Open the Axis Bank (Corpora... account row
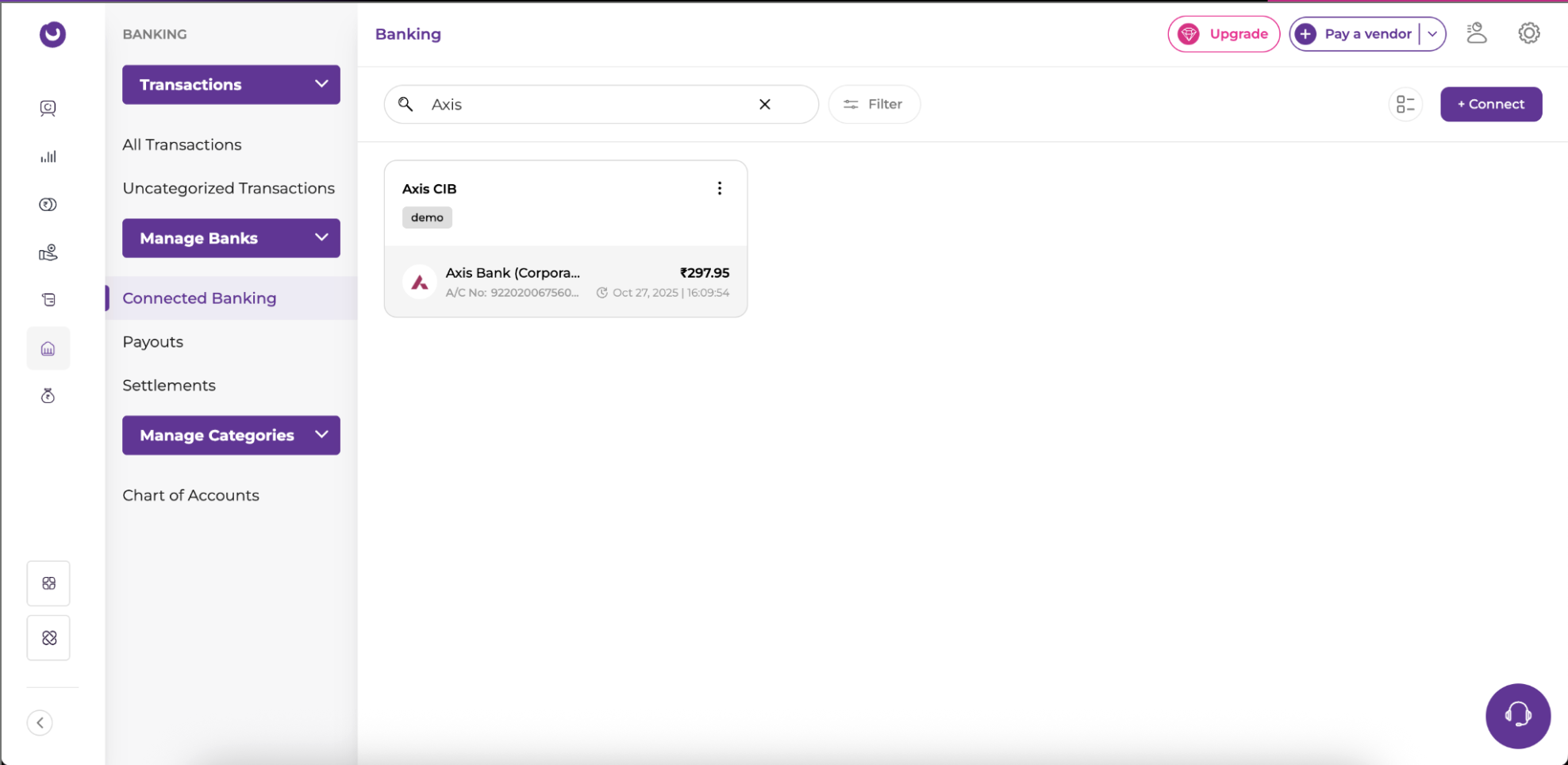 pyautogui.click(x=566, y=282)
